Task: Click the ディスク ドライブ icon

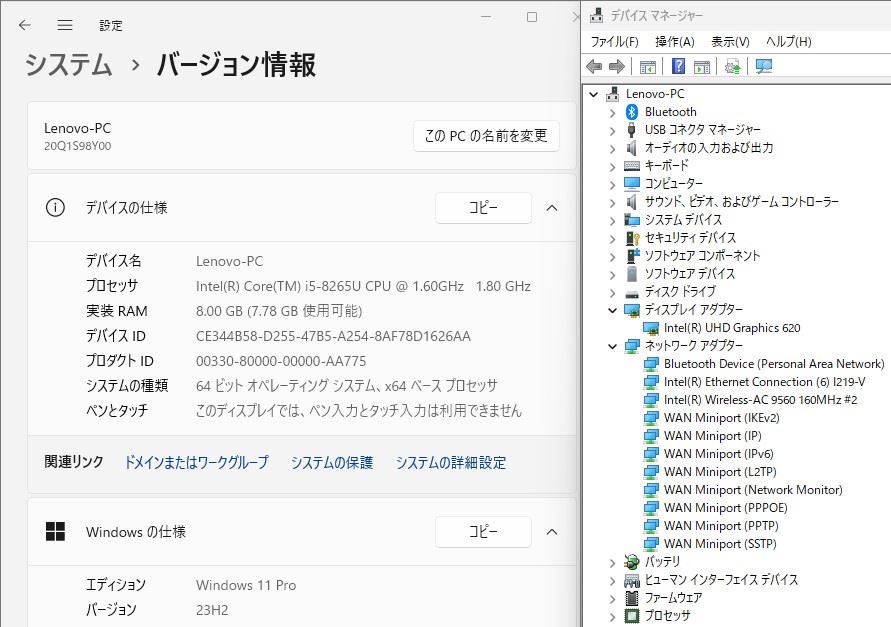Action: click(632, 293)
